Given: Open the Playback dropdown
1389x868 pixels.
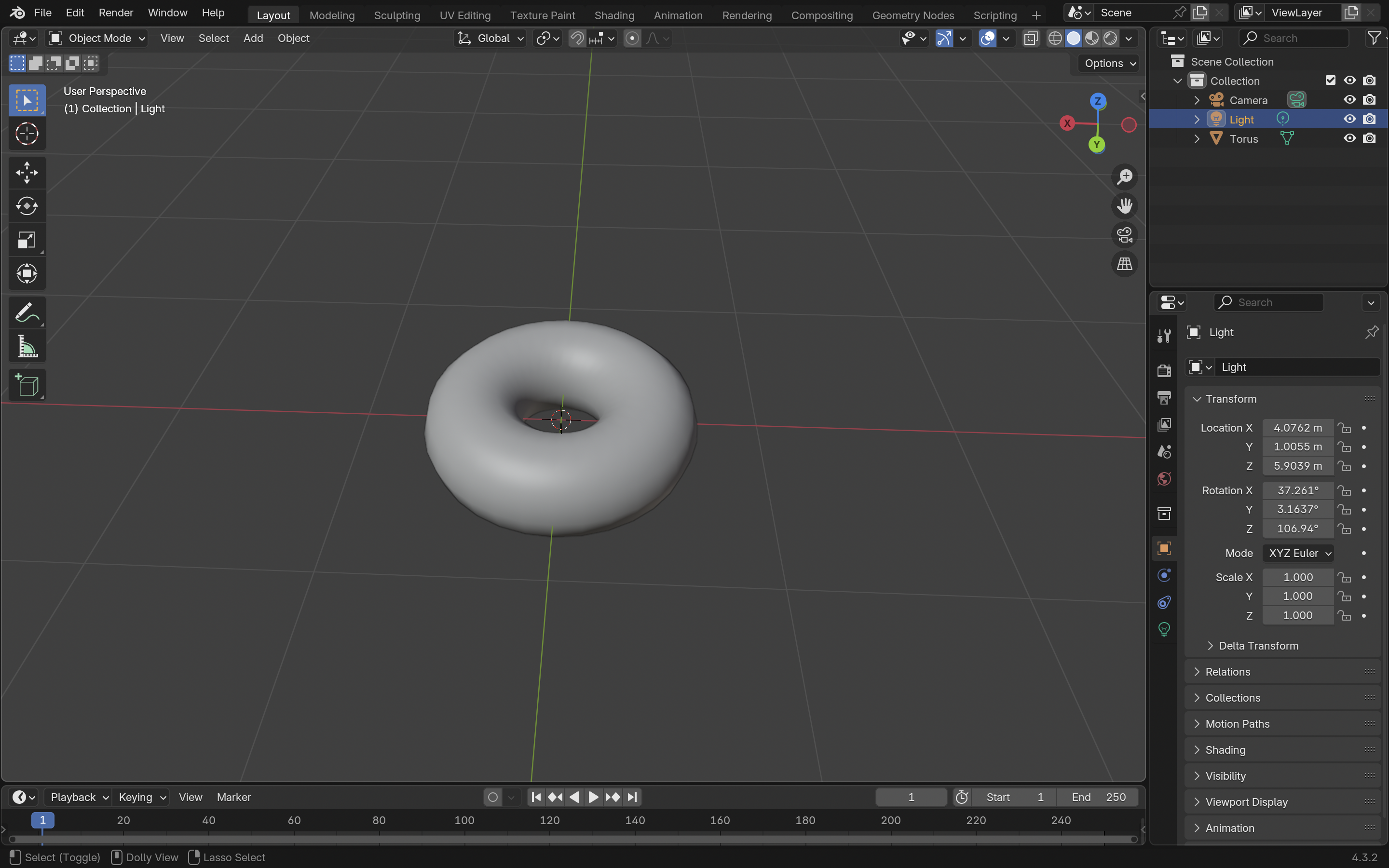Looking at the screenshot, I should click(78, 798).
